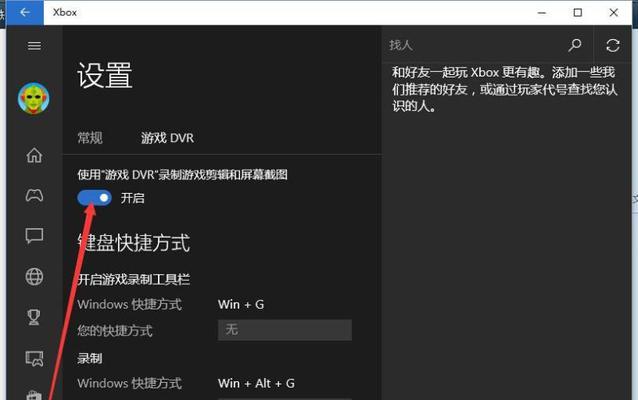
Task: Close the Xbox window
Action: [x=614, y=13]
